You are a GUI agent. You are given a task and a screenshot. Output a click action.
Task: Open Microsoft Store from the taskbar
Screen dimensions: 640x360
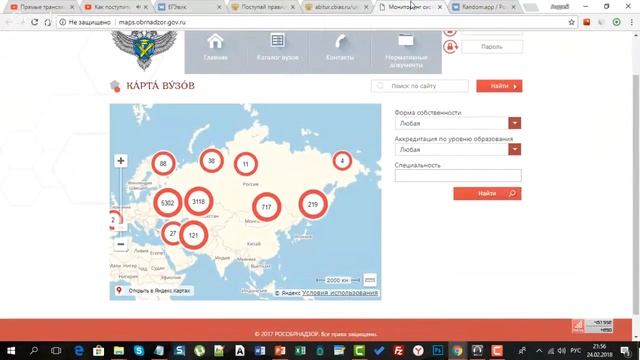pos(98,351)
